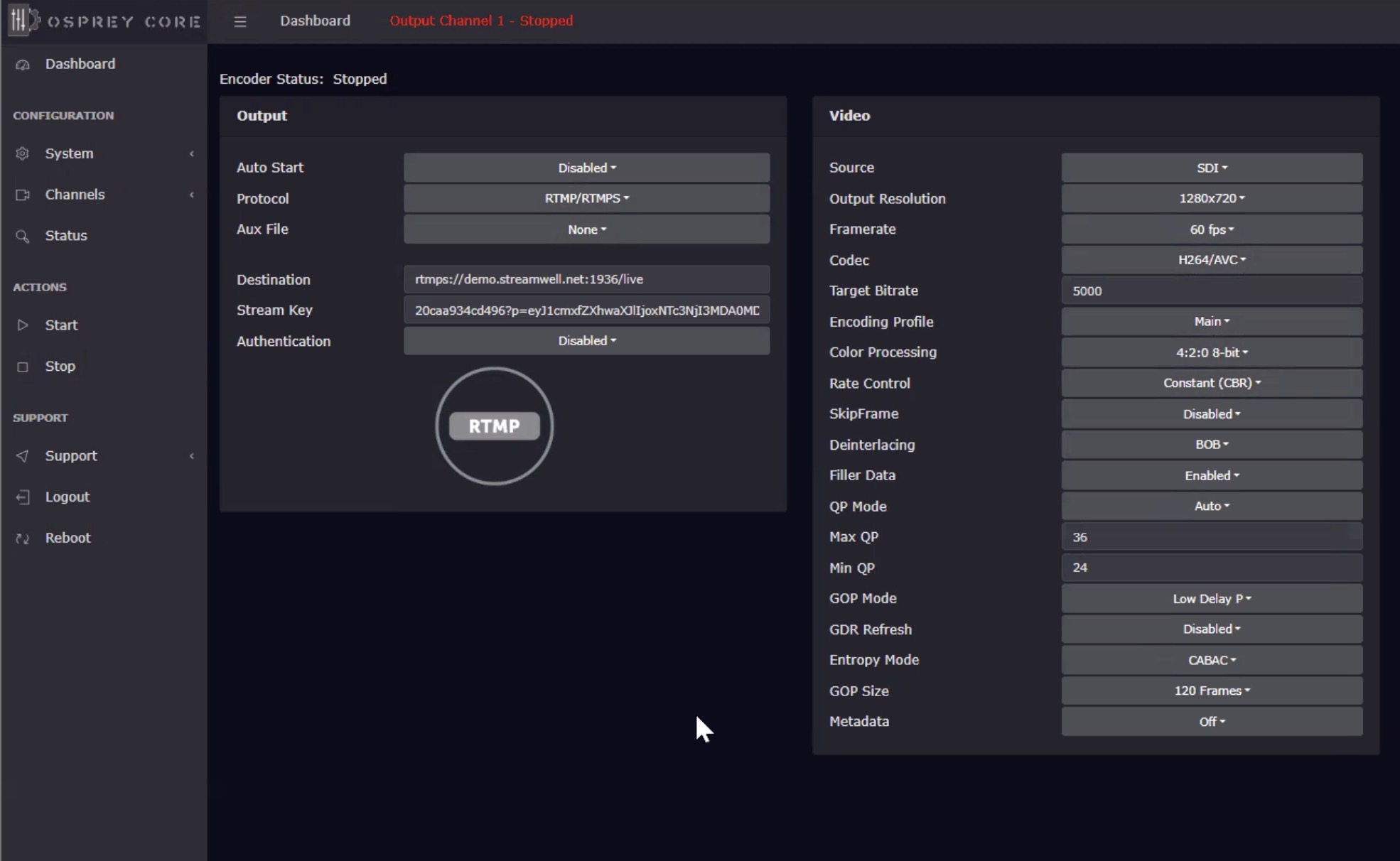This screenshot has width=1400, height=861.
Task: Open the Output Resolution 1280x720 dropdown
Action: click(1211, 198)
